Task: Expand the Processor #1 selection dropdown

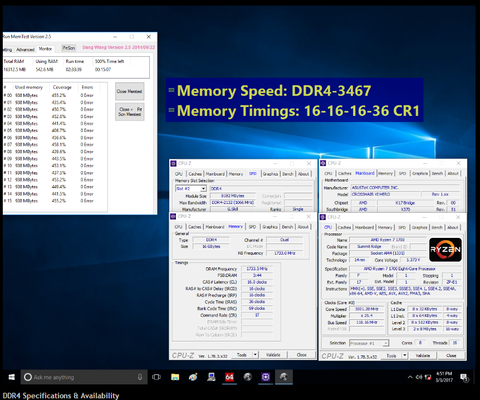Action: [386, 343]
